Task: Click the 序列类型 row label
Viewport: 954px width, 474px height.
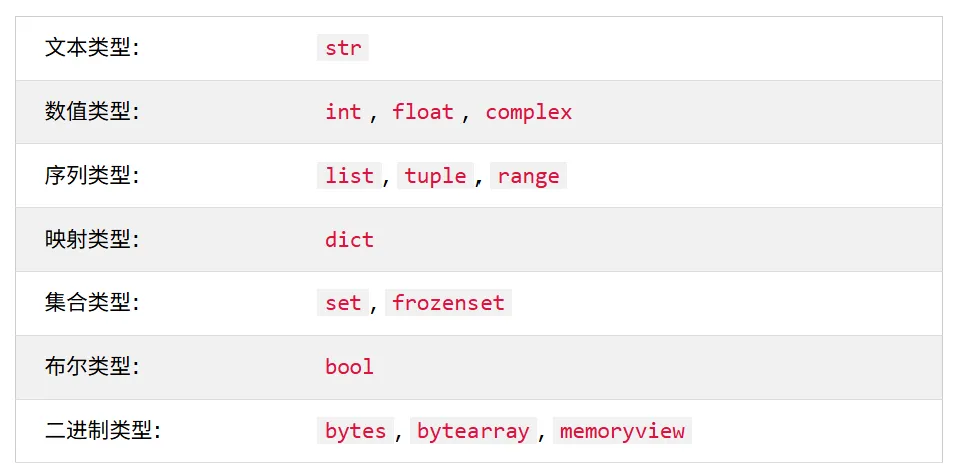Action: [x=92, y=176]
